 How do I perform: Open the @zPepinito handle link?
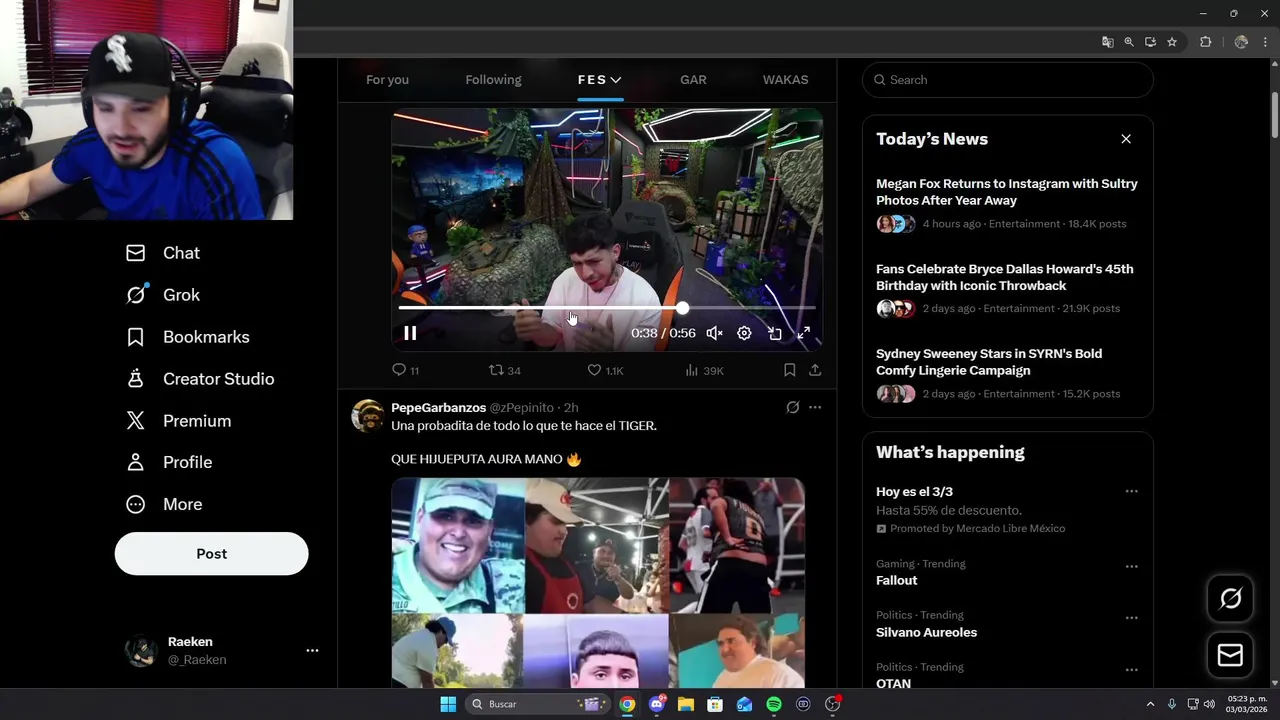click(x=521, y=408)
